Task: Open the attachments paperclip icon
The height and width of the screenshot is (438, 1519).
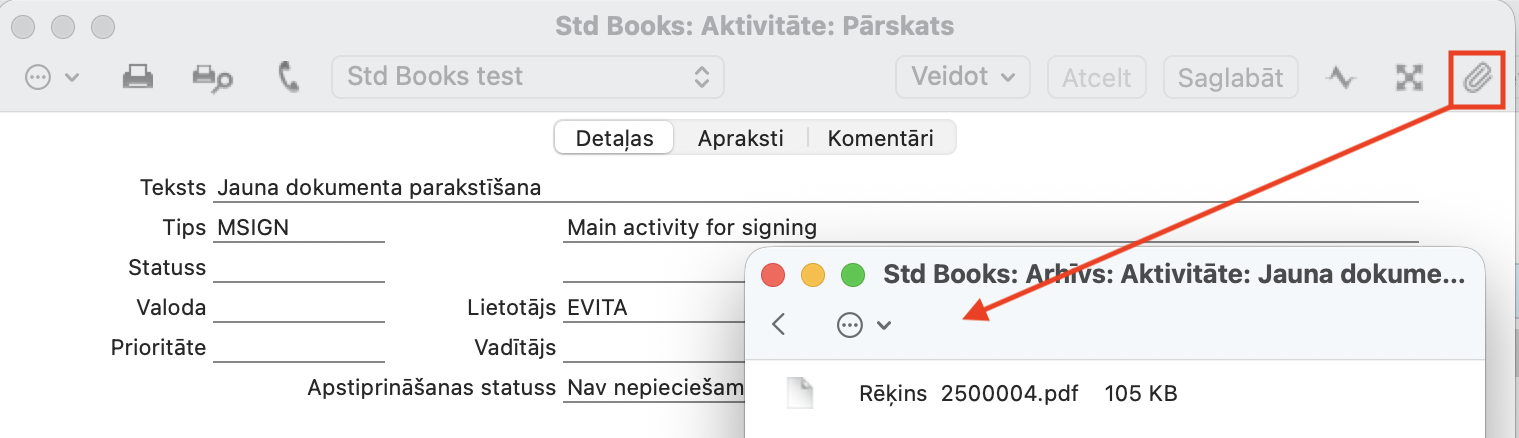Action: [x=1477, y=77]
